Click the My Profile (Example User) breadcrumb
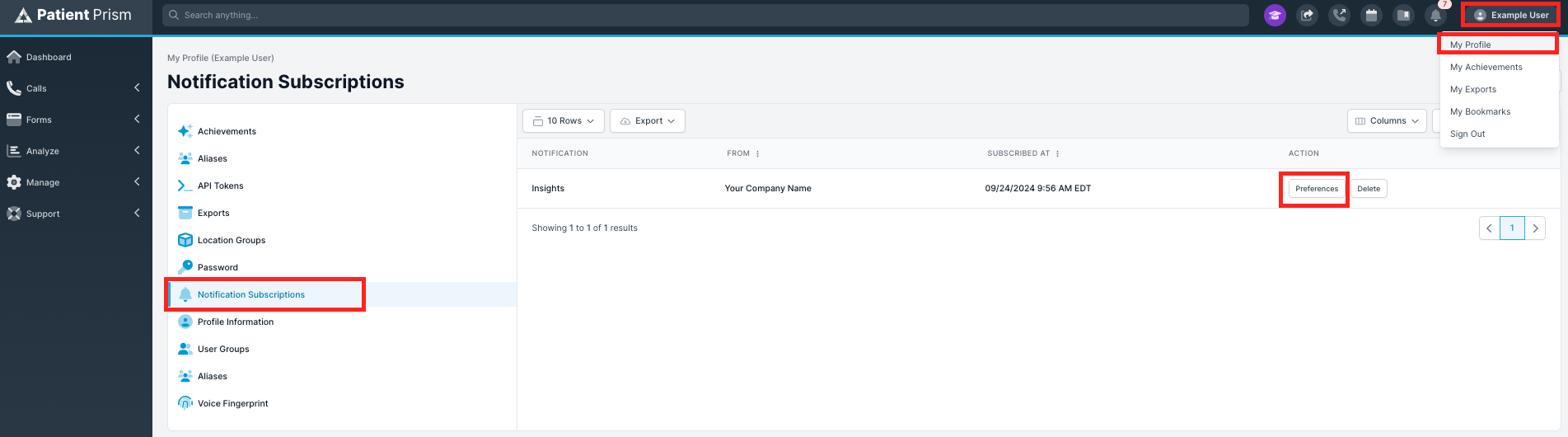This screenshot has width=1568, height=437. 221,58
